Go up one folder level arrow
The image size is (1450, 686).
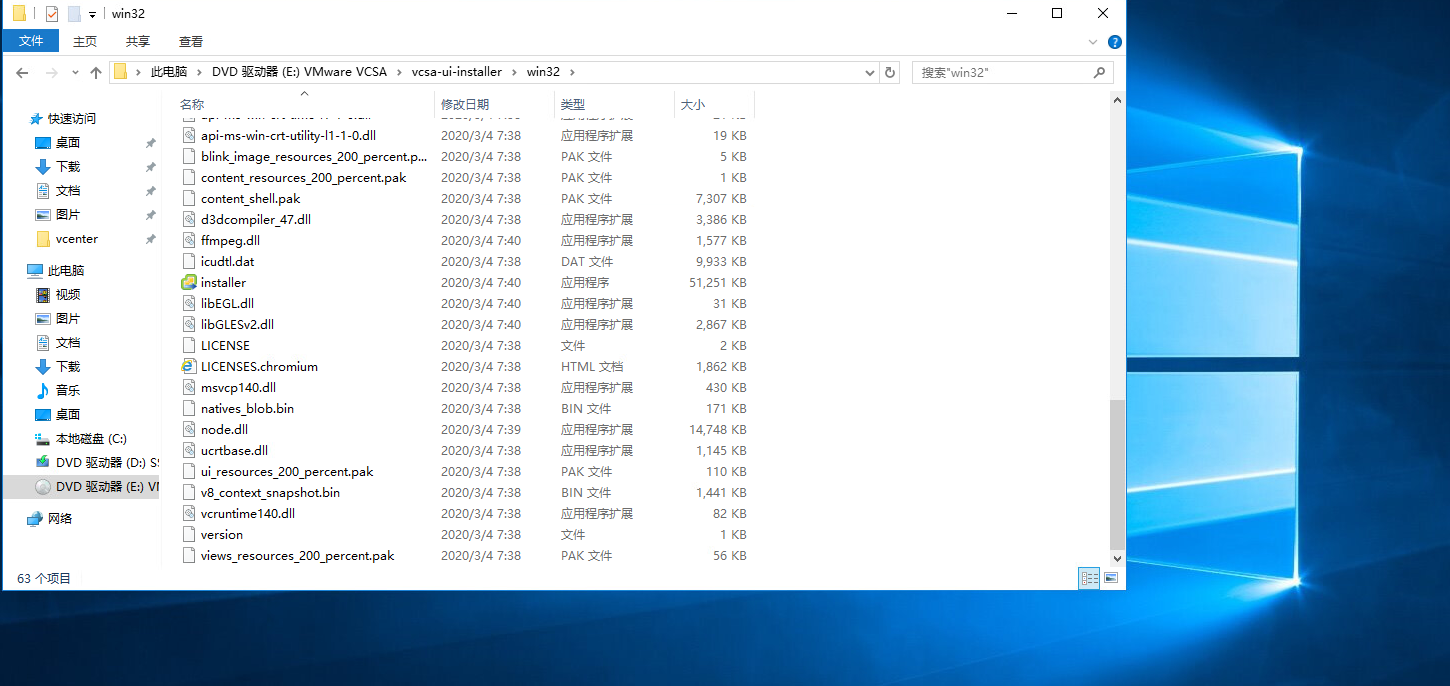[96, 72]
